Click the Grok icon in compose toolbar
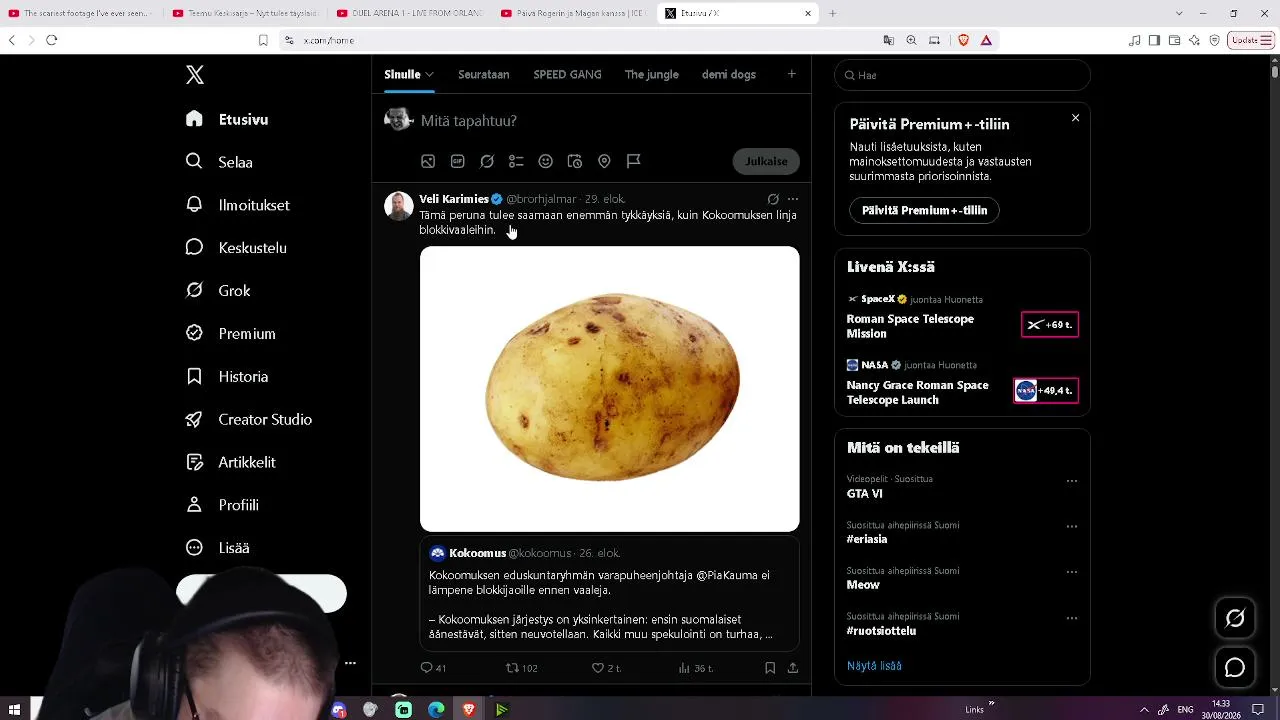This screenshot has height=720, width=1280. click(487, 161)
